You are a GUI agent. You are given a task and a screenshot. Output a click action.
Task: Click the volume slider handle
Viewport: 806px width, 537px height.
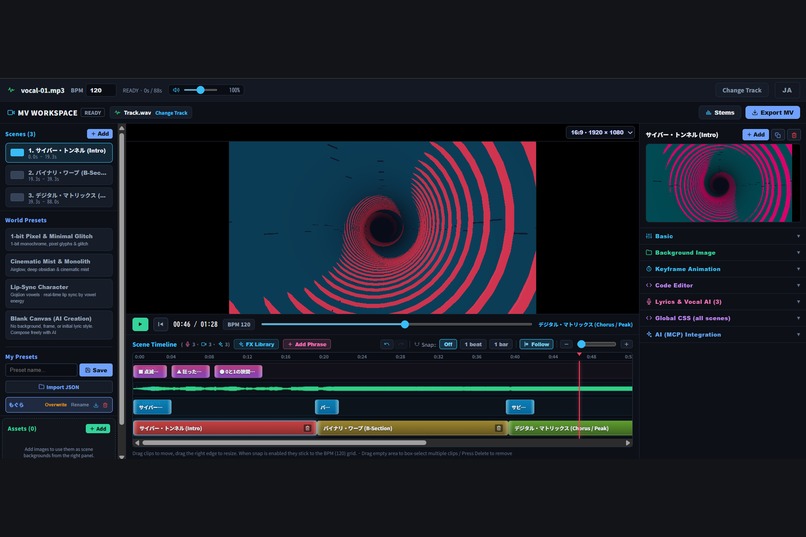coord(200,90)
